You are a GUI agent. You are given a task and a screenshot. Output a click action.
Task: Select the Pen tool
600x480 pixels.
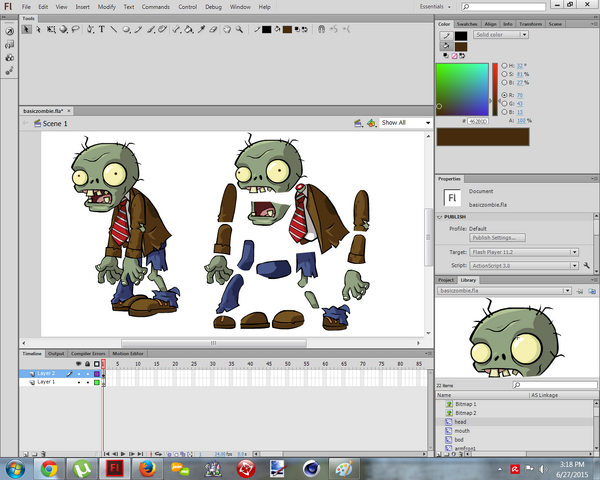90,29
